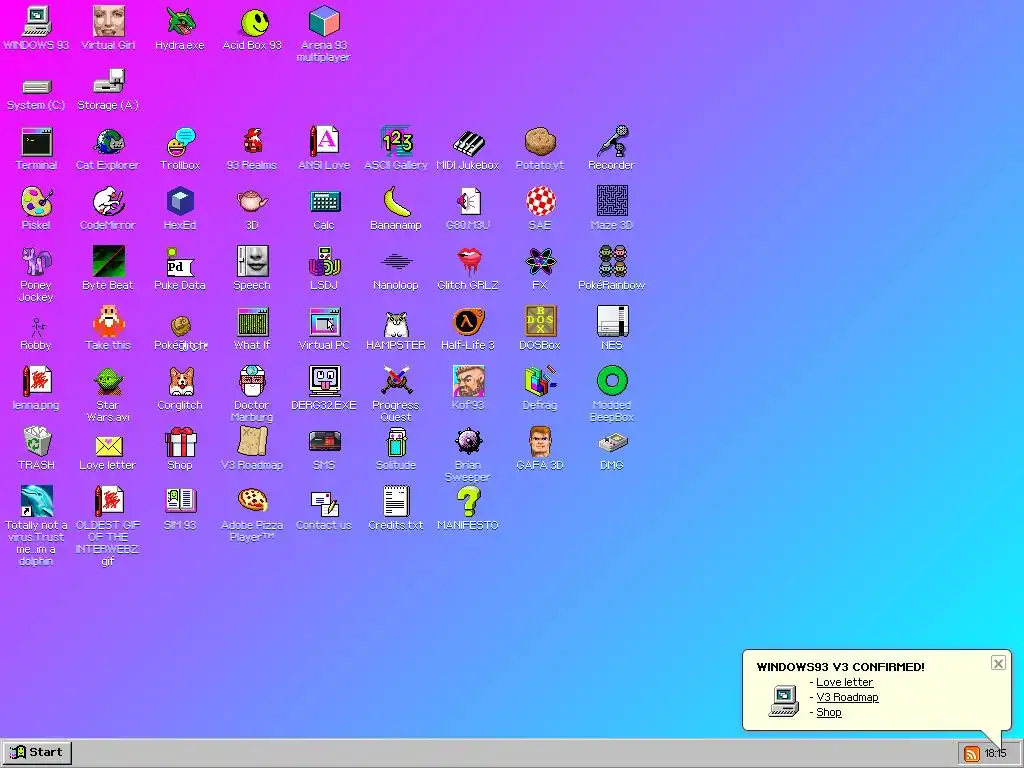The height and width of the screenshot is (768, 1024).
Task: Open Brian Sweeper mine icon
Action: 468,441
